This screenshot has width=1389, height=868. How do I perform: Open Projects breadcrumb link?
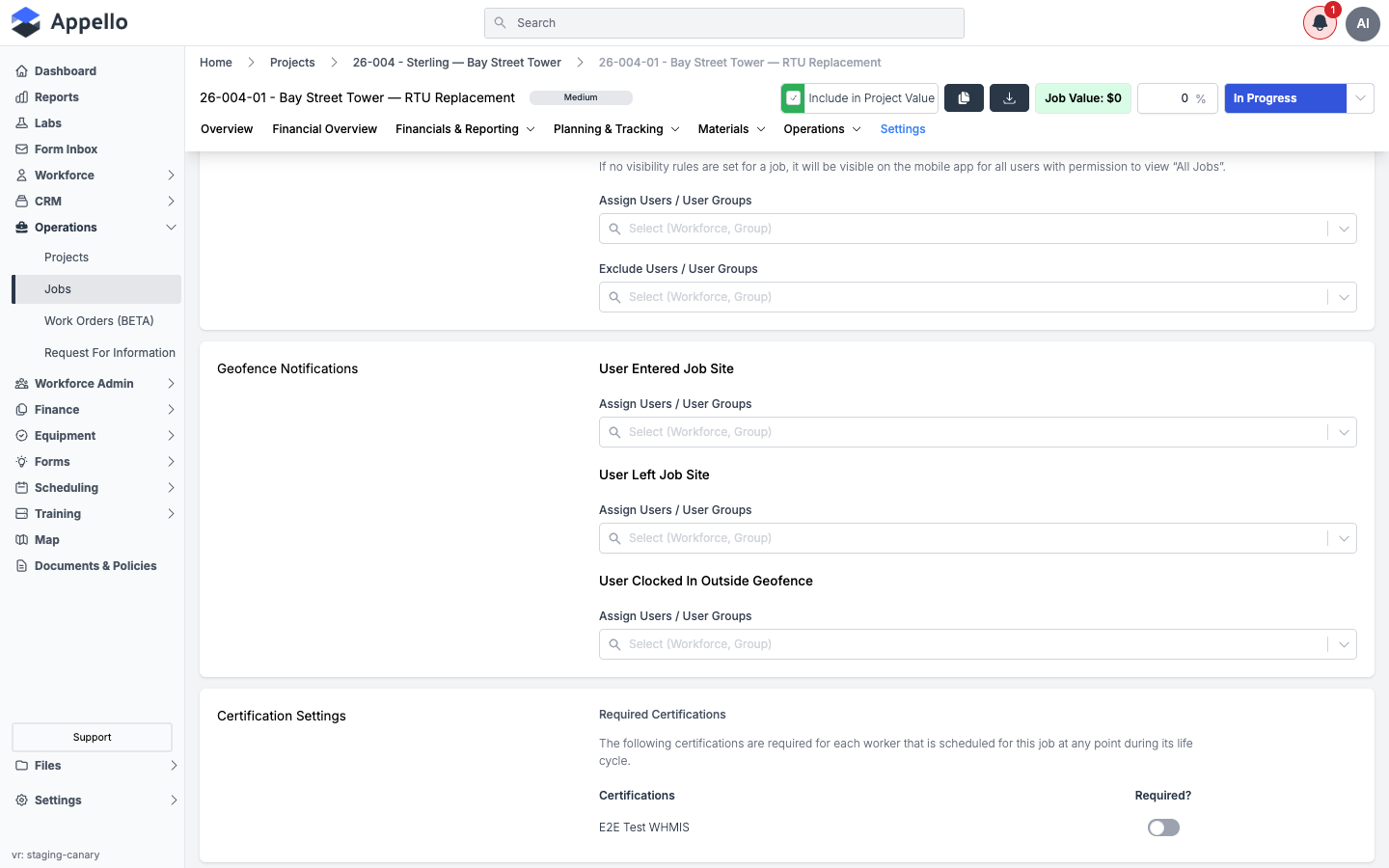click(x=292, y=63)
